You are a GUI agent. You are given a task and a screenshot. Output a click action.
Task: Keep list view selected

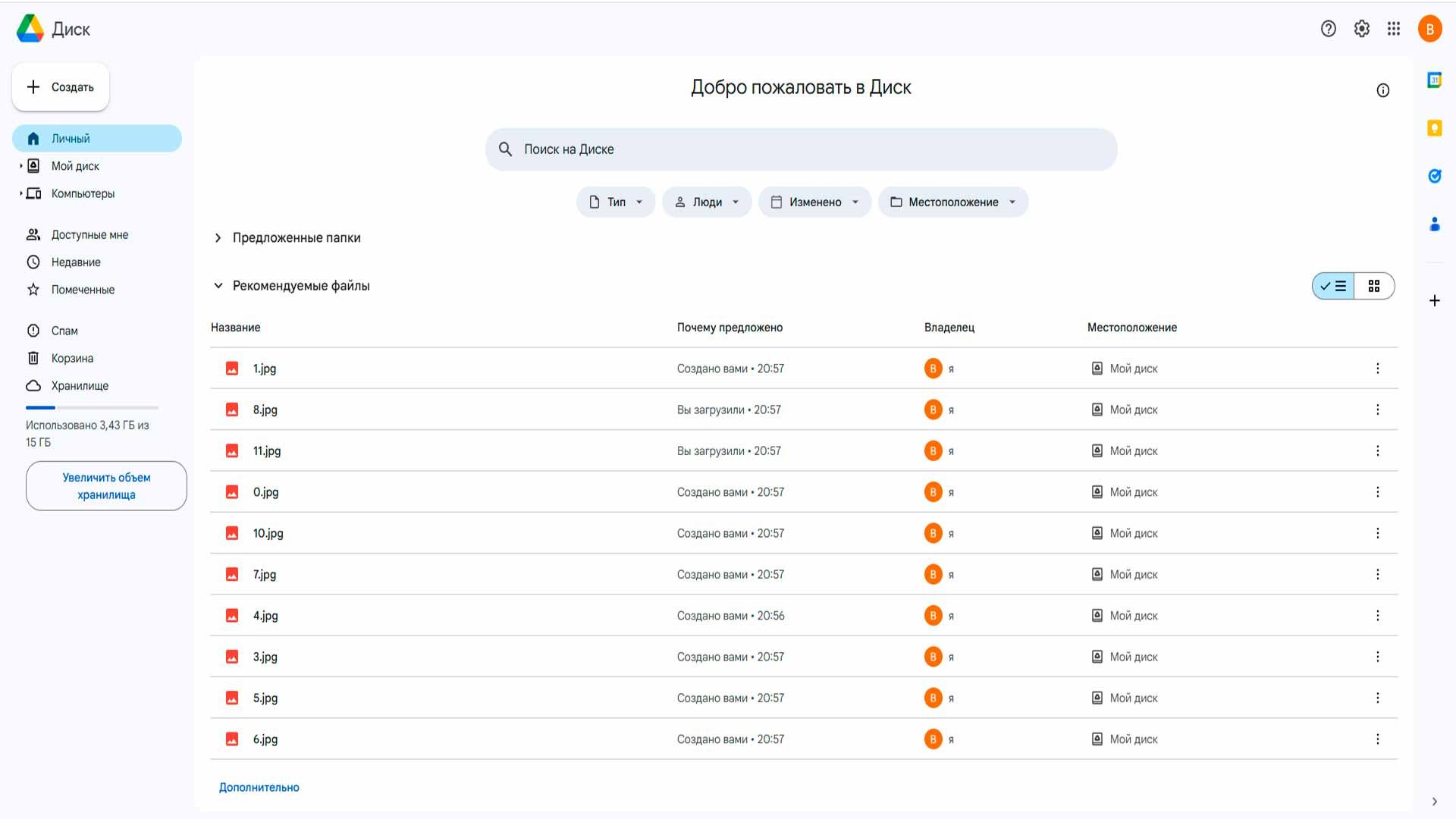pyautogui.click(x=1333, y=286)
